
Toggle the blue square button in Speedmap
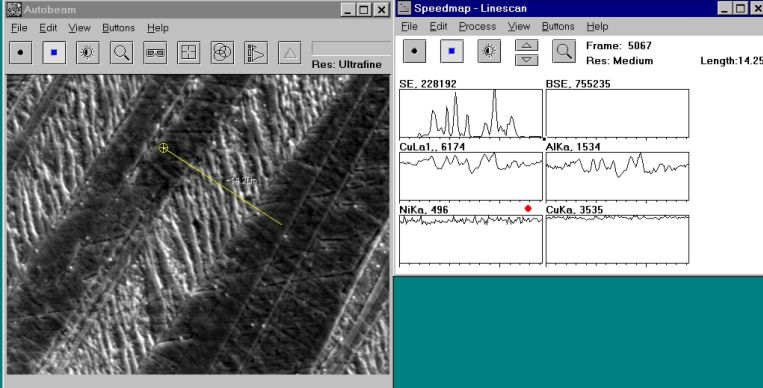tap(452, 51)
